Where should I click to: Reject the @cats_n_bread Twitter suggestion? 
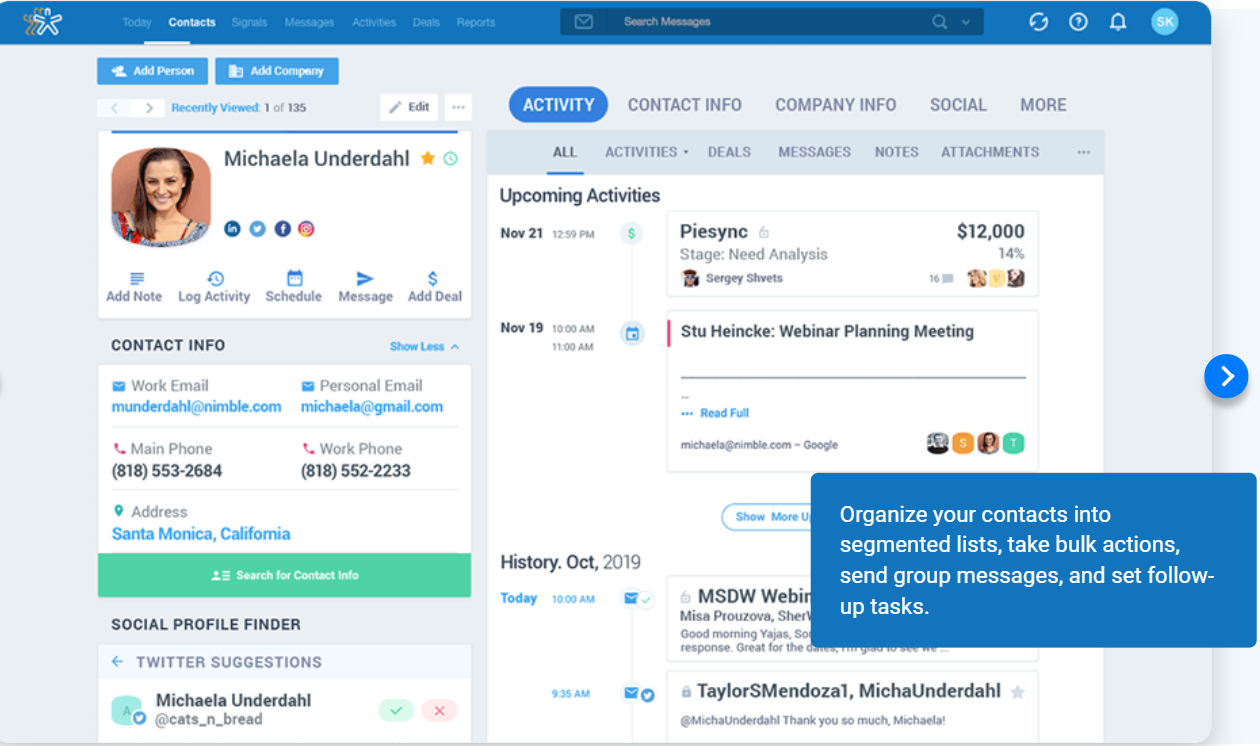tap(440, 711)
